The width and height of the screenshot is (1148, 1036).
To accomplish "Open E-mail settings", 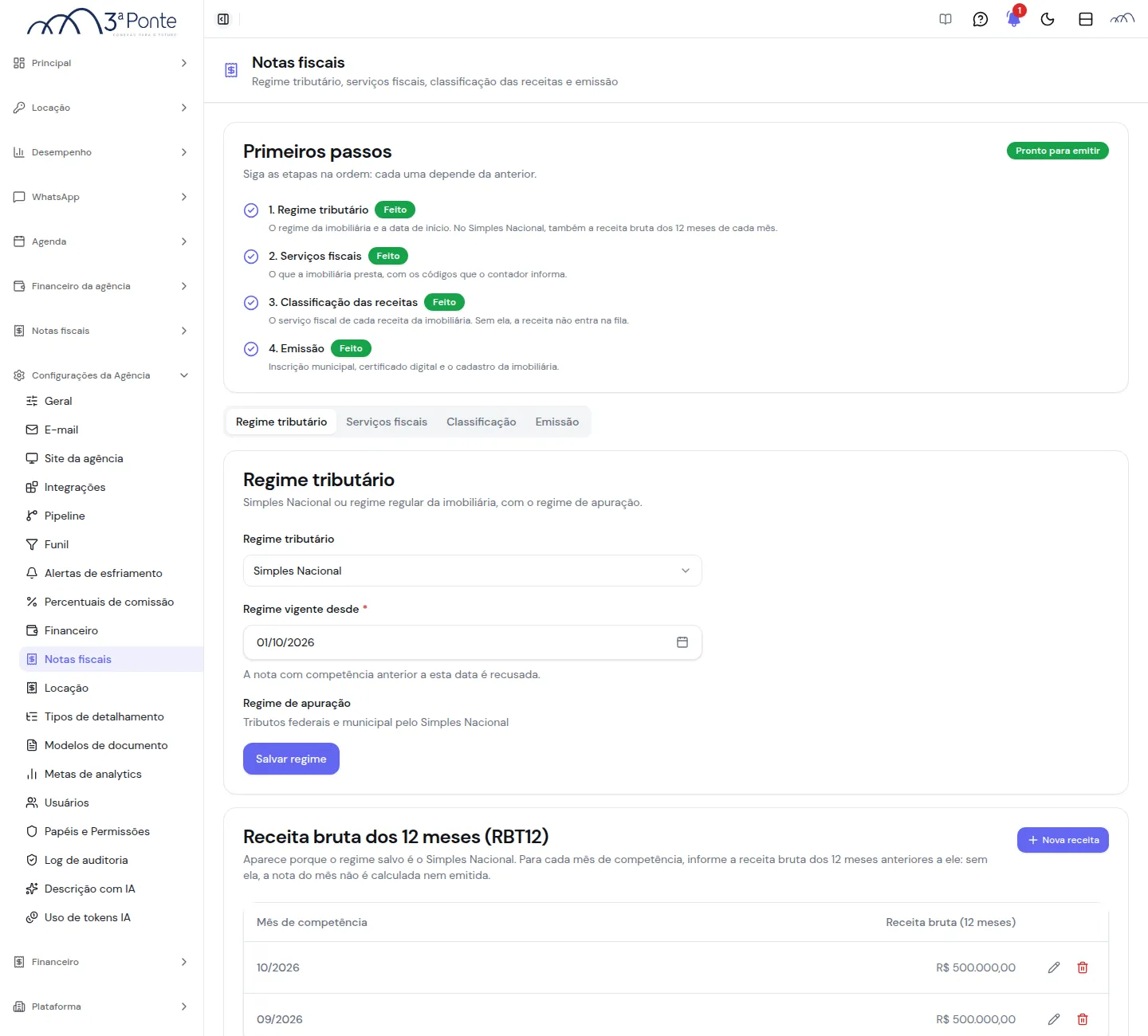I will click(x=112, y=430).
